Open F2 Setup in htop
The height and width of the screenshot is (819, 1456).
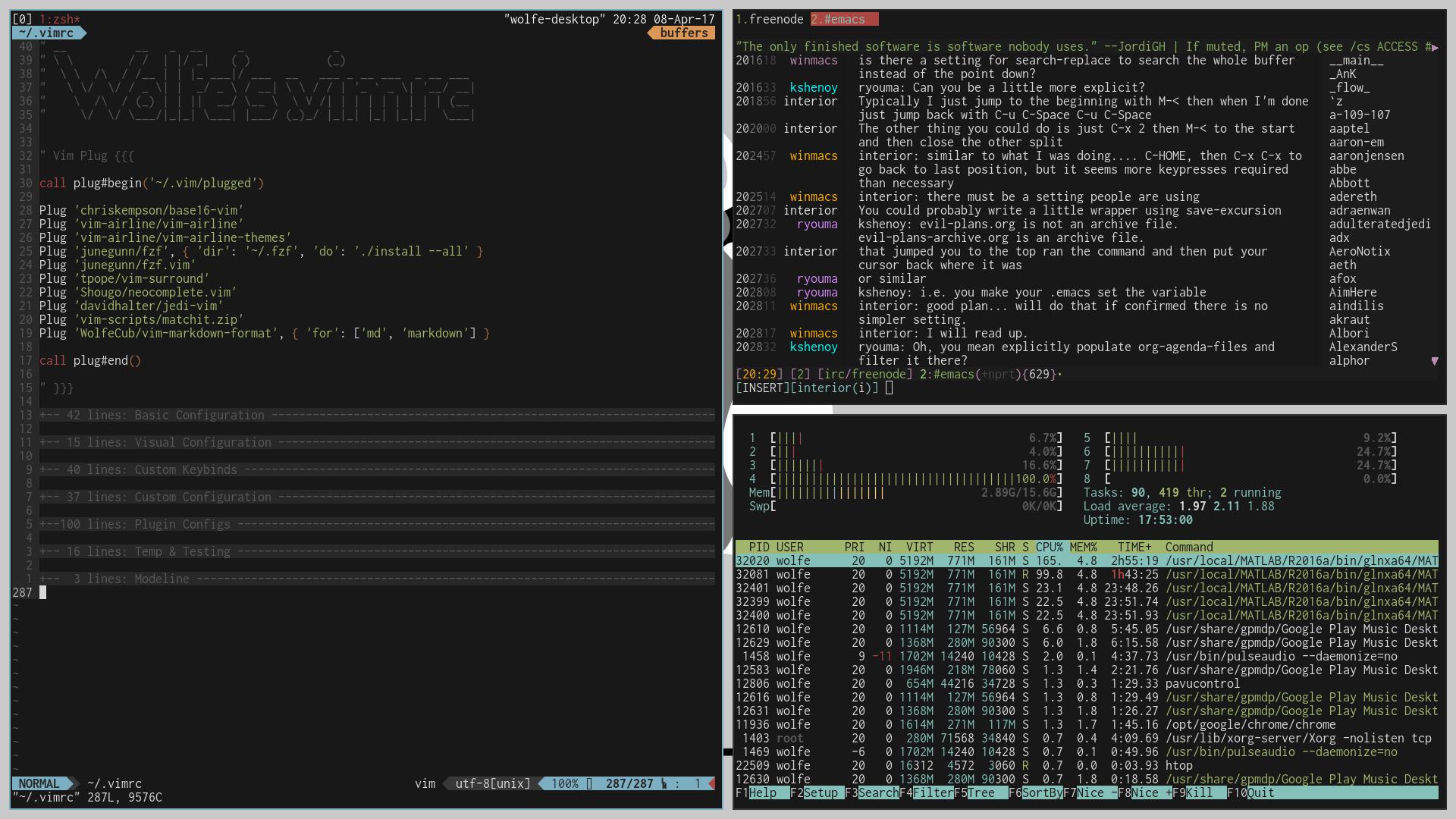tap(821, 793)
